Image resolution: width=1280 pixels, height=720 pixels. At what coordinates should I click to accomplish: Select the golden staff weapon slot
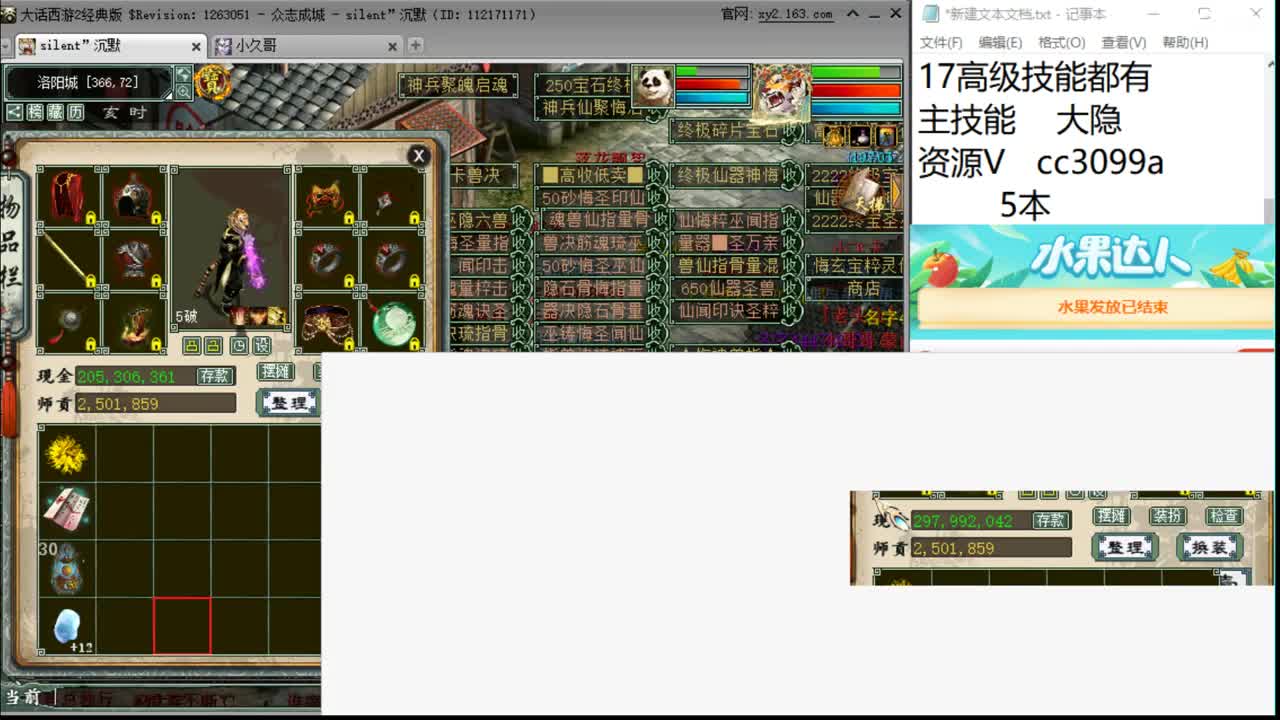click(68, 260)
